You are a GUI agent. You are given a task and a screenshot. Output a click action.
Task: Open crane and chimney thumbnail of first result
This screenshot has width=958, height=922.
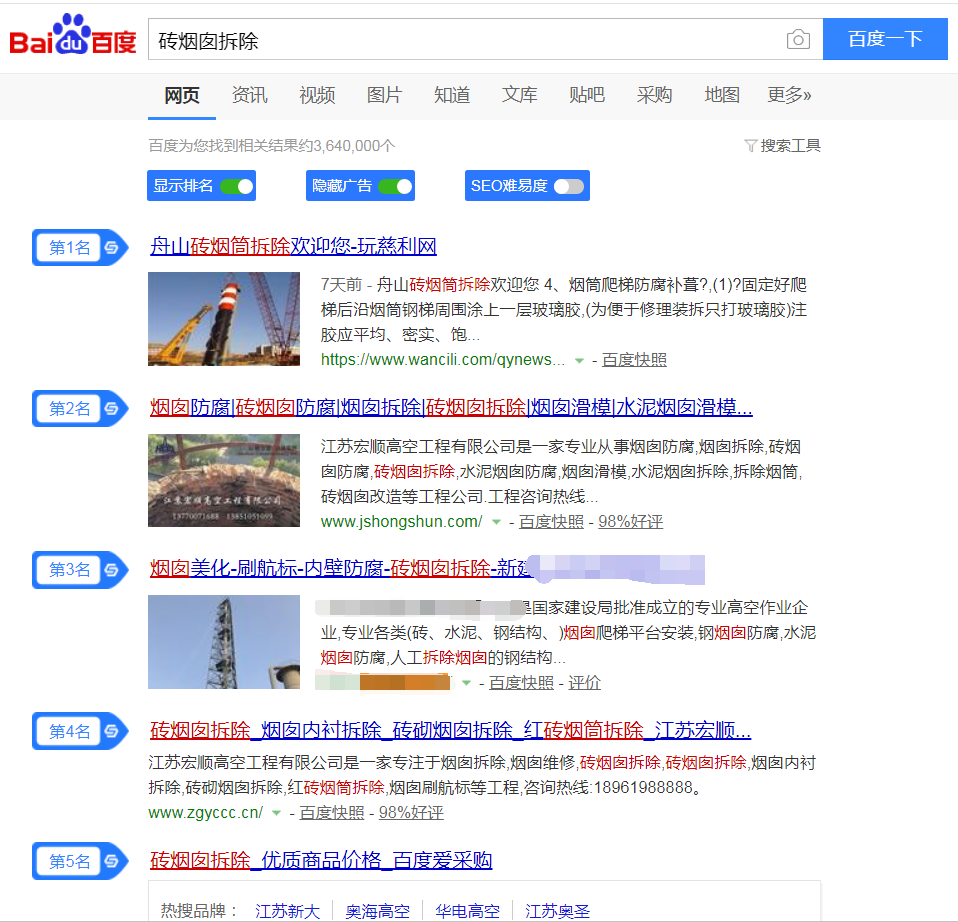(224, 319)
